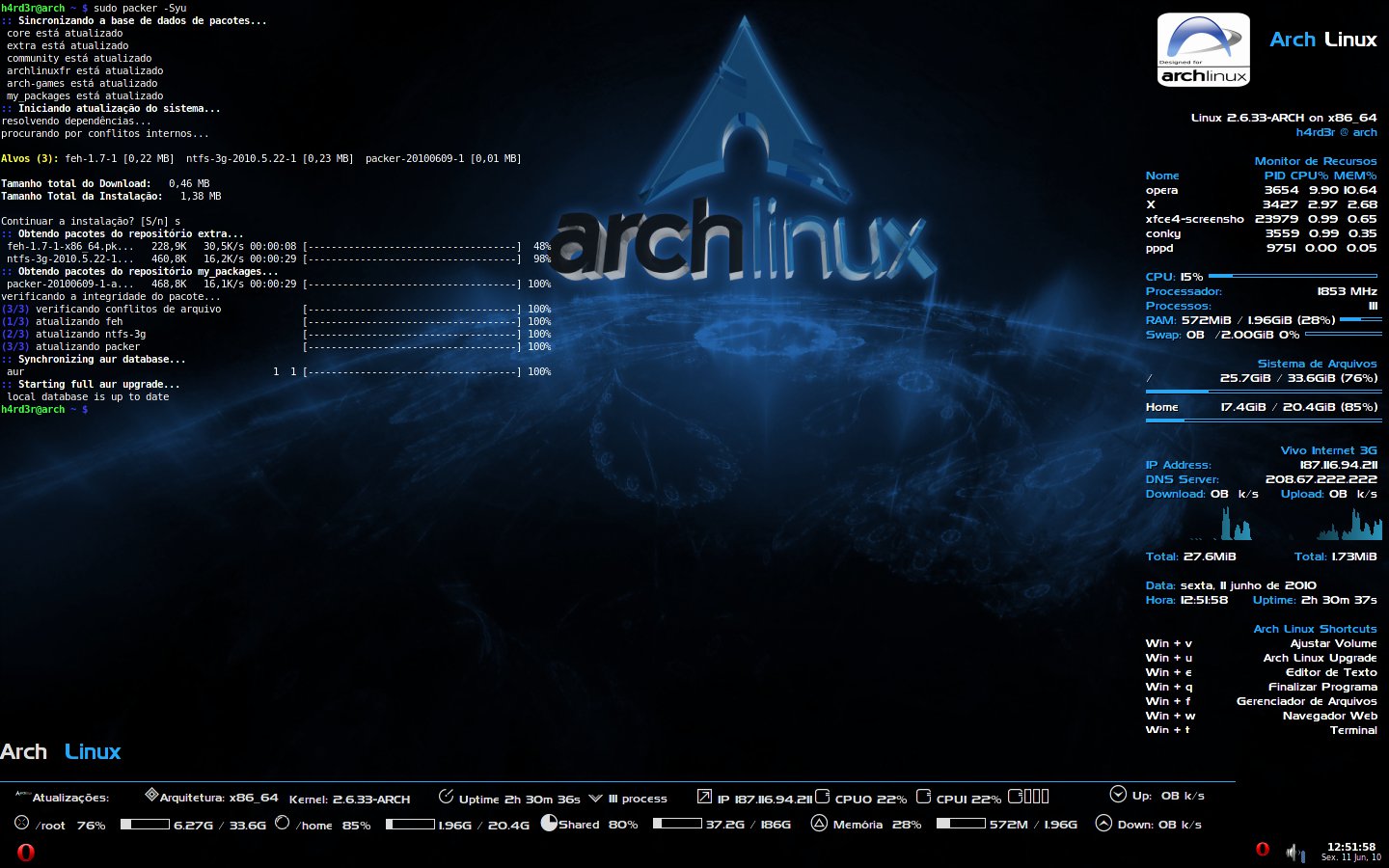Click the clock icon beside Uptime in the bottom bar

click(446, 796)
